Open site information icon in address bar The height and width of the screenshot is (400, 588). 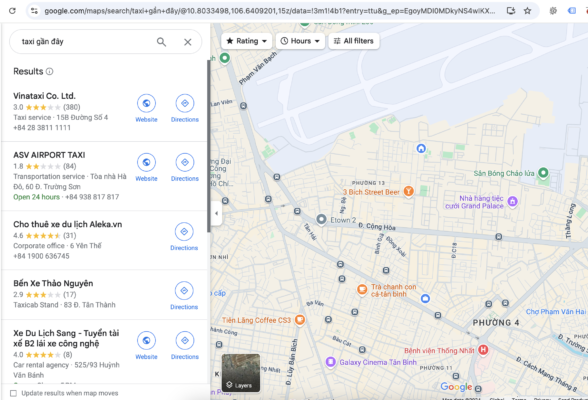pos(34,11)
